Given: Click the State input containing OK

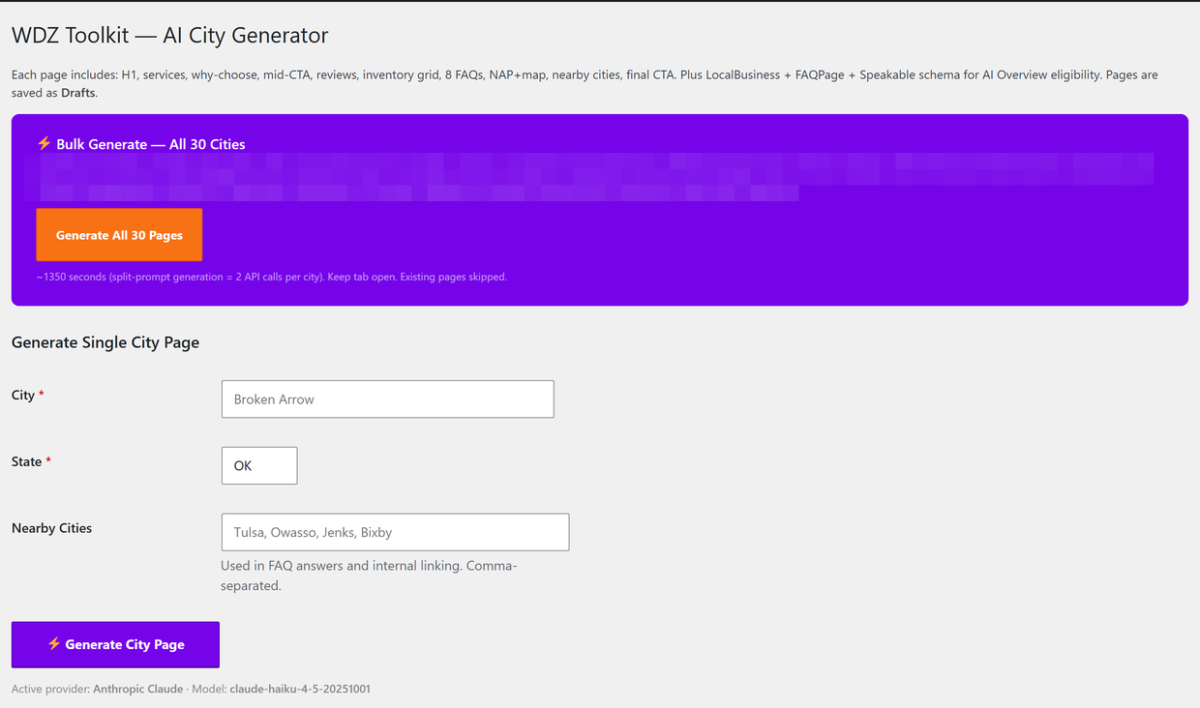Looking at the screenshot, I should tap(259, 466).
